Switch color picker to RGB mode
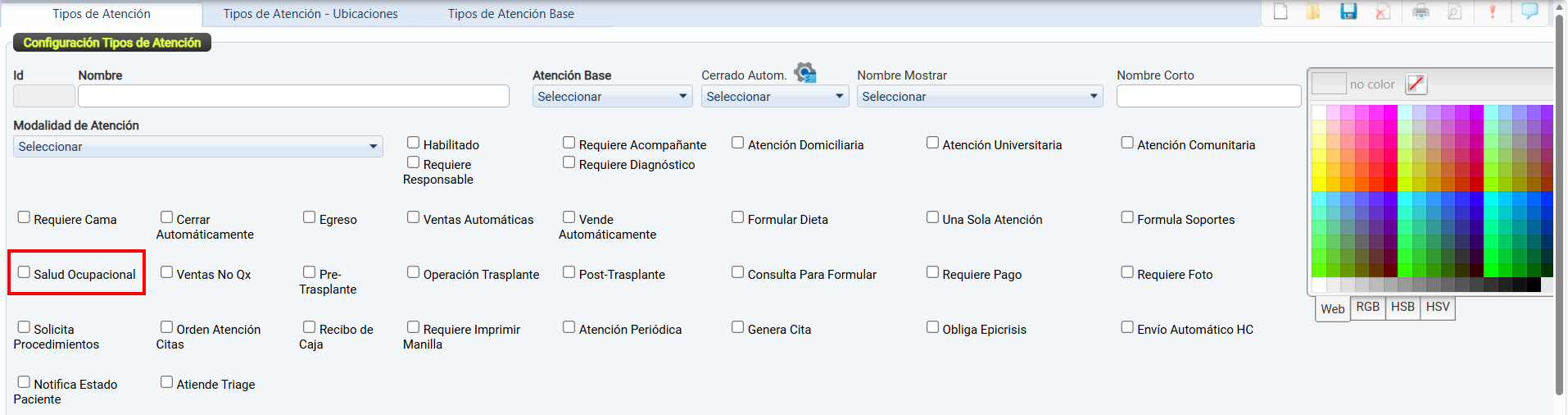1568x415 pixels. click(1367, 307)
